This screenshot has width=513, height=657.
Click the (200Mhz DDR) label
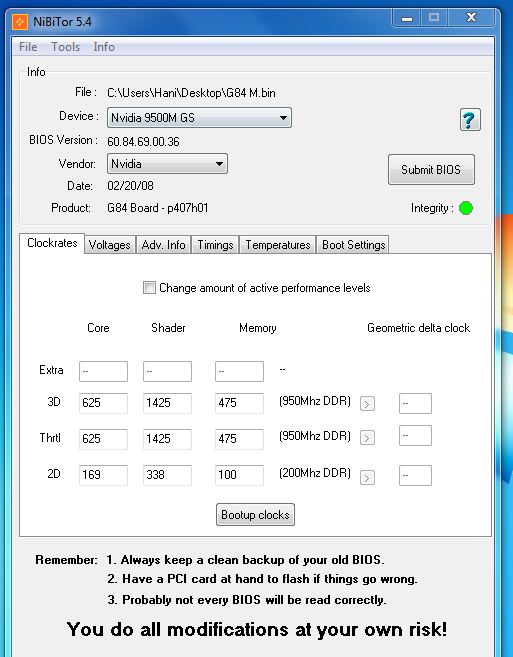pos(314,473)
